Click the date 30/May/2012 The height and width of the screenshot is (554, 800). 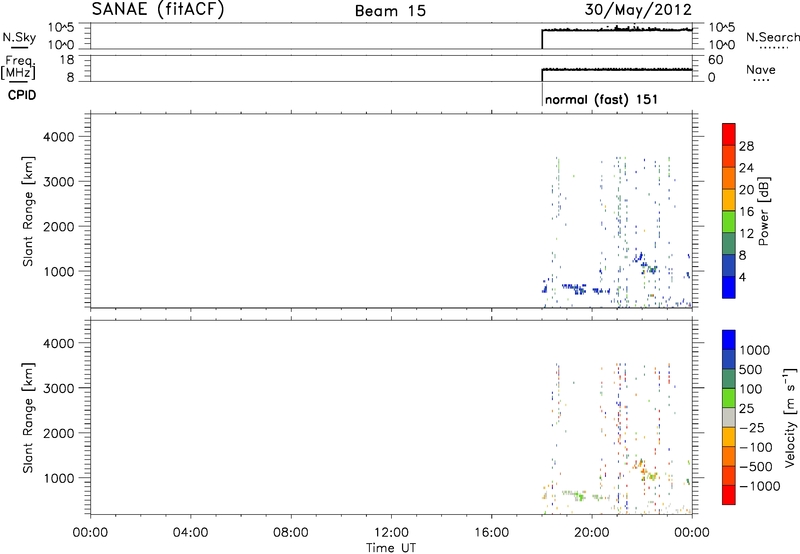click(x=638, y=10)
